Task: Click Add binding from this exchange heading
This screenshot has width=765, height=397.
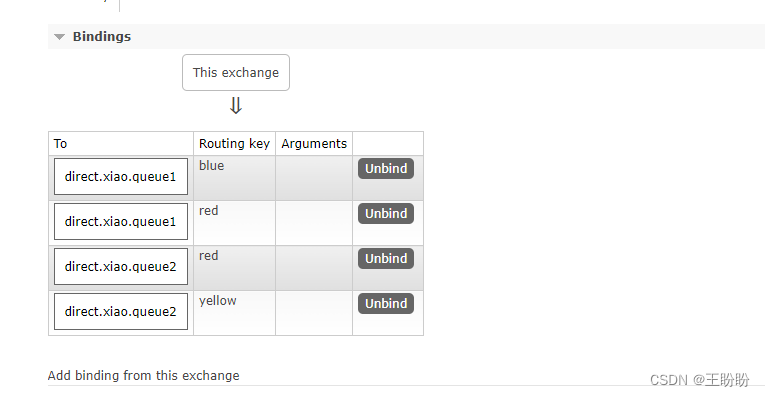Action: click(143, 376)
